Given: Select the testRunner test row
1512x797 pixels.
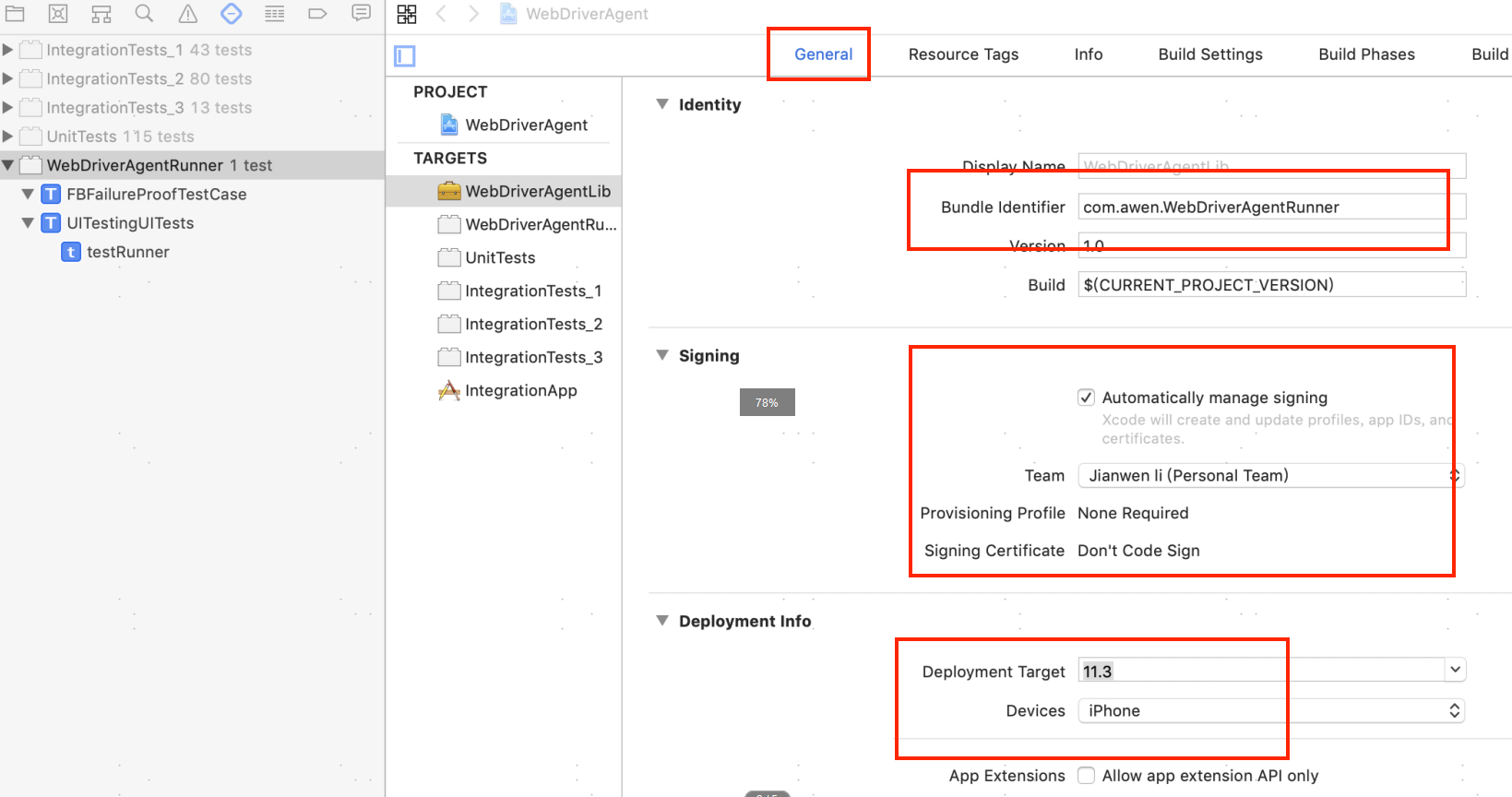Looking at the screenshot, I should click(192, 252).
